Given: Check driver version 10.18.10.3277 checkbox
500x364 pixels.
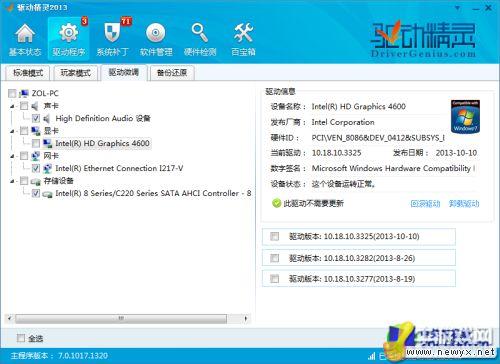Looking at the screenshot, I should (x=274, y=279).
